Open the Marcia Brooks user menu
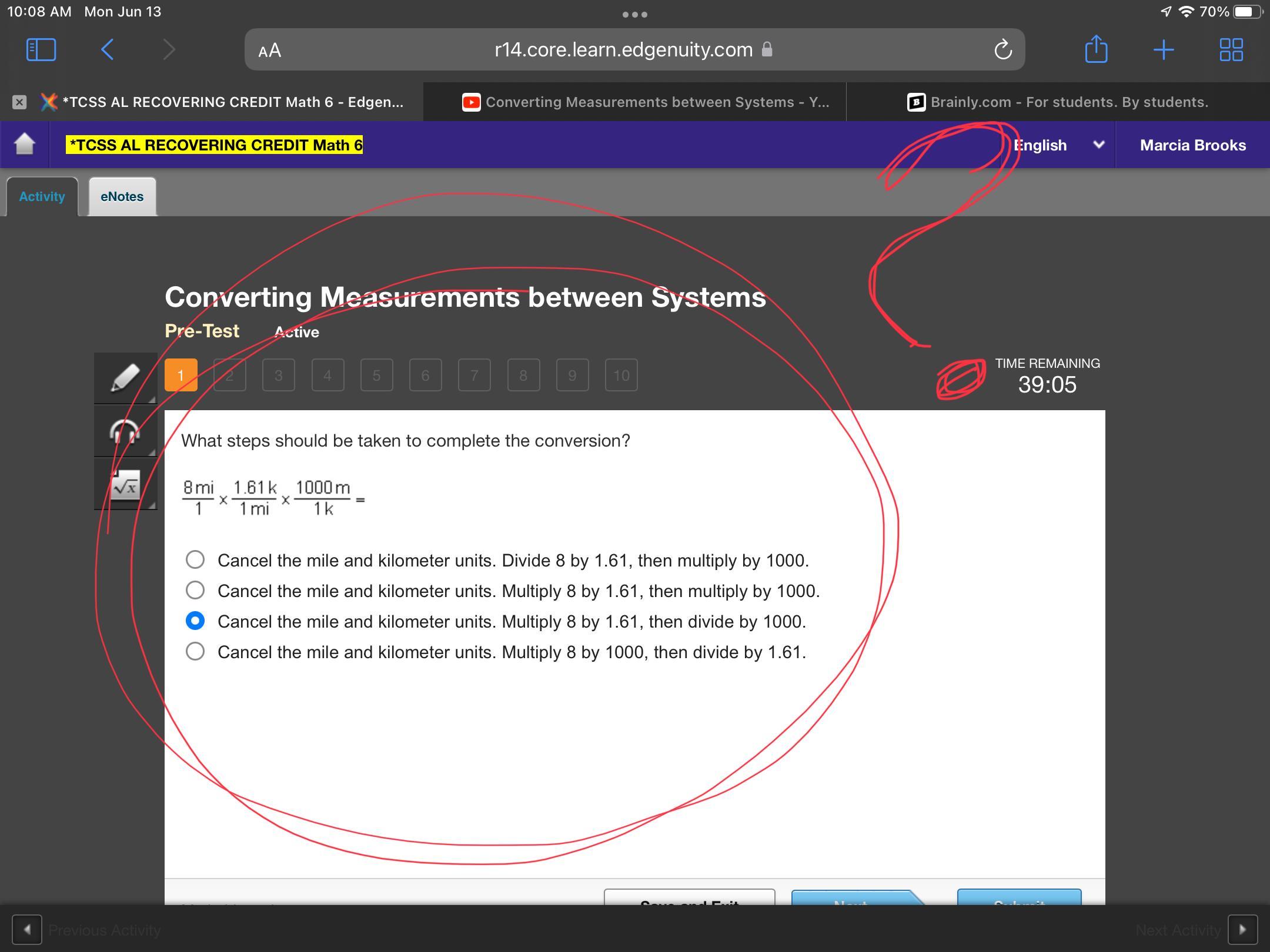 pyautogui.click(x=1192, y=145)
